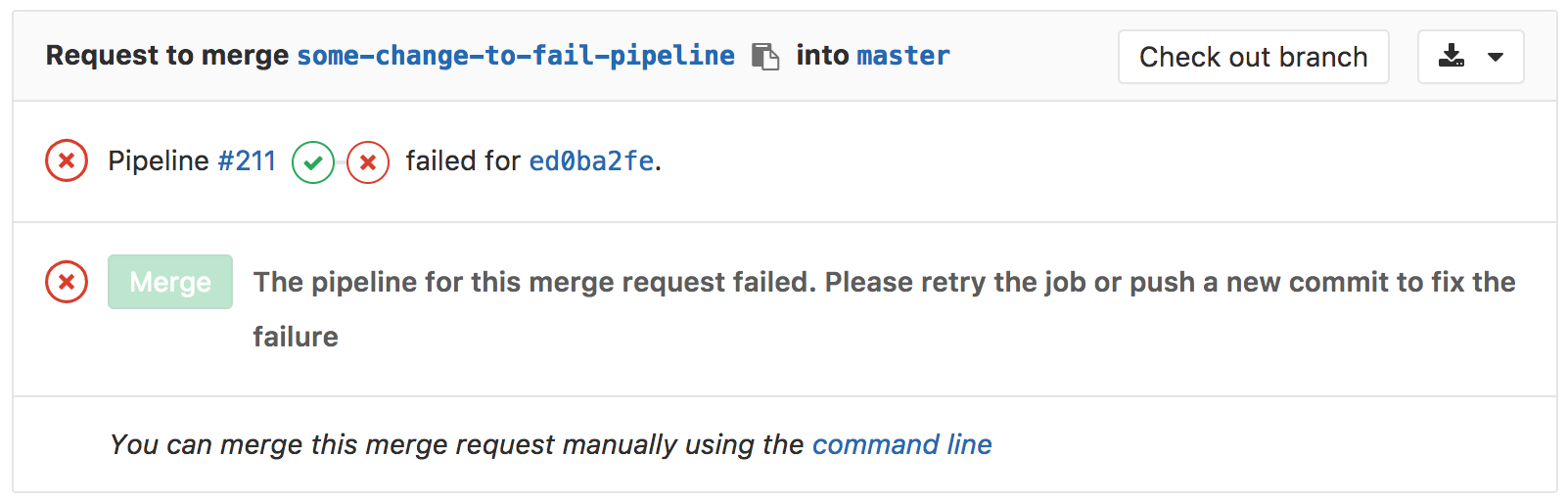Click the "failed for" status text

point(463,160)
